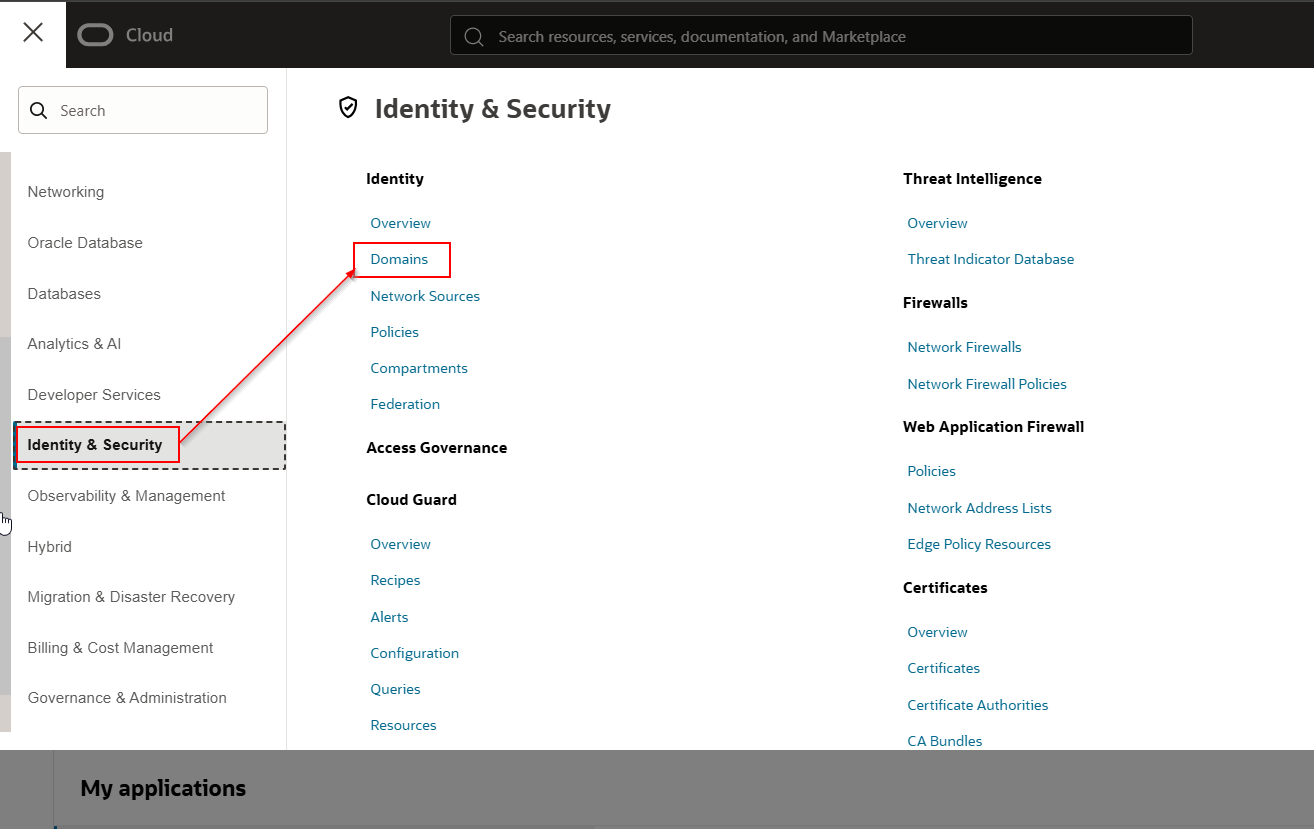Click the Identity & Security shield icon
1314x829 pixels.
pos(348,108)
